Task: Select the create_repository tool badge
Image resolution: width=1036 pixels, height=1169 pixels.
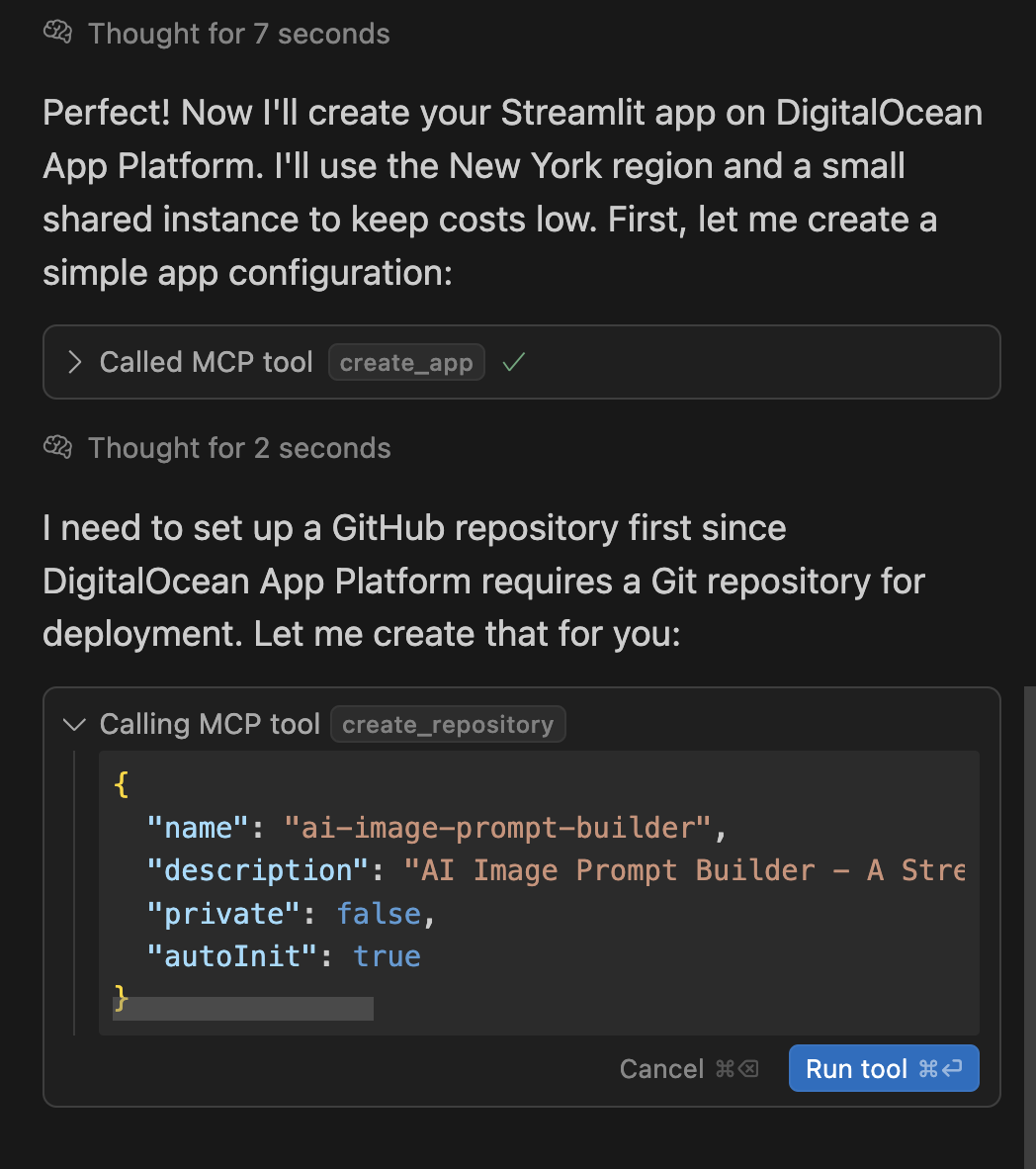Action: tap(448, 725)
